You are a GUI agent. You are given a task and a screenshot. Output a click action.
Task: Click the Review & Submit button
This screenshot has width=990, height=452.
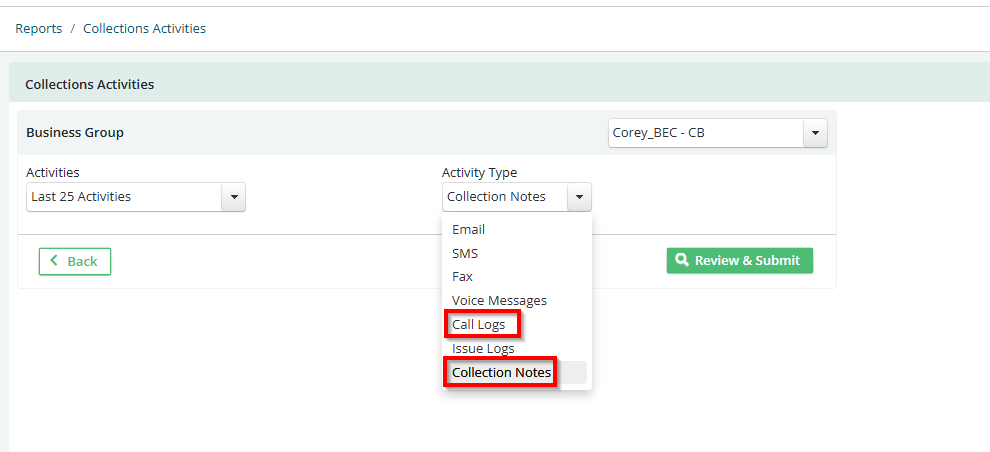pos(740,260)
